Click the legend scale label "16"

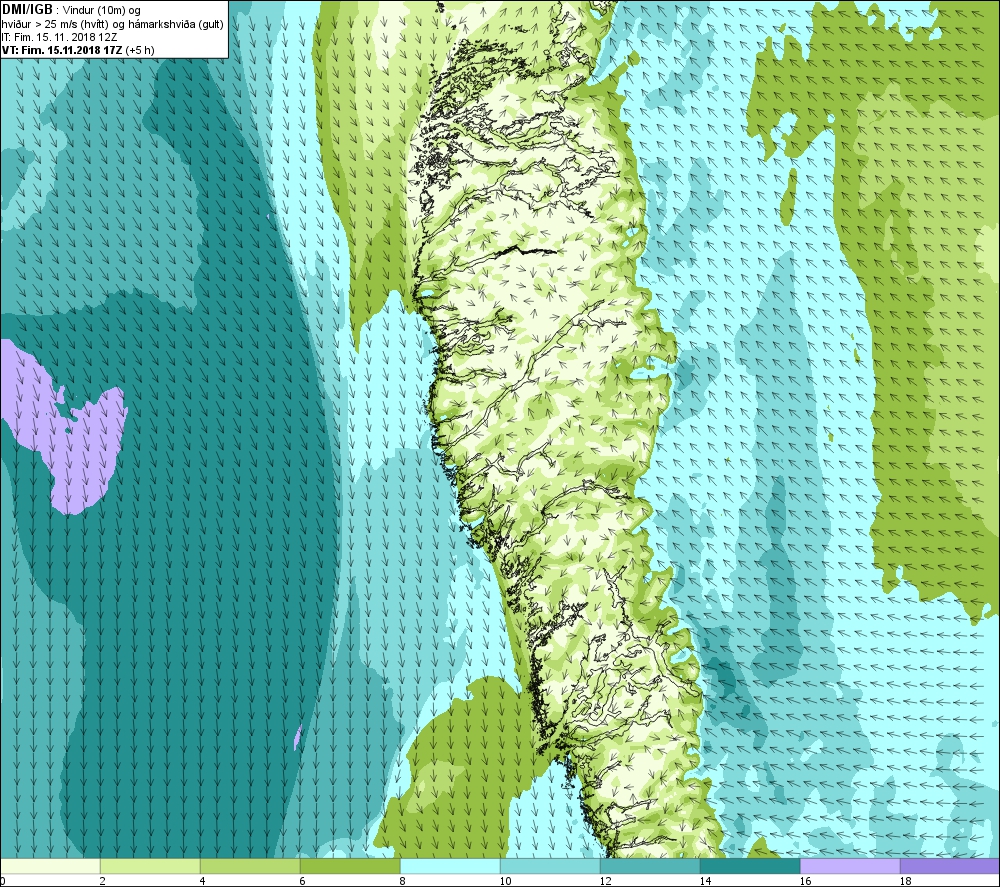coord(805,881)
